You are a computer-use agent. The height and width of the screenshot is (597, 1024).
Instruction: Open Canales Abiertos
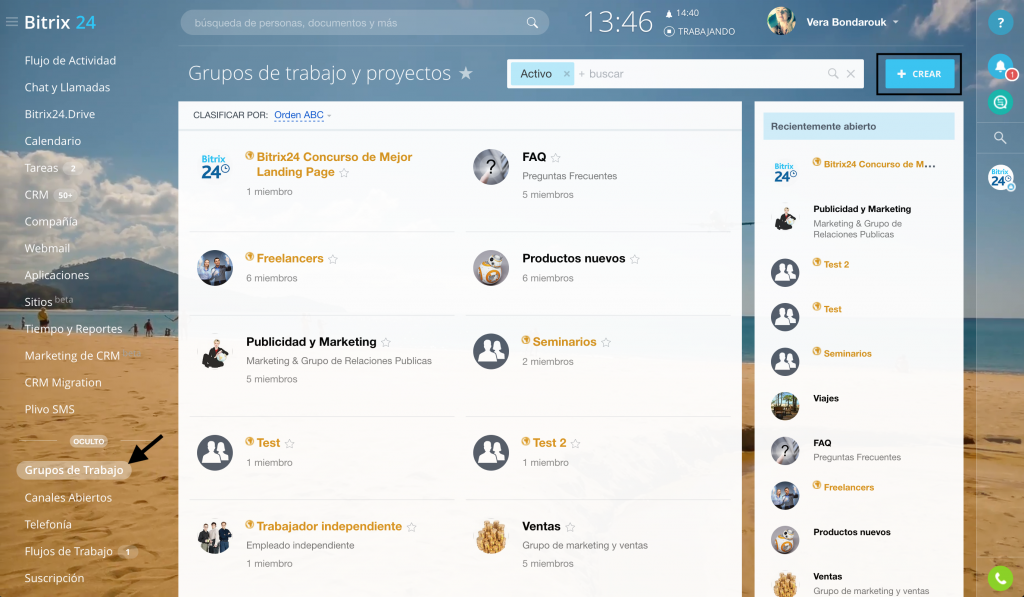pyautogui.click(x=68, y=498)
